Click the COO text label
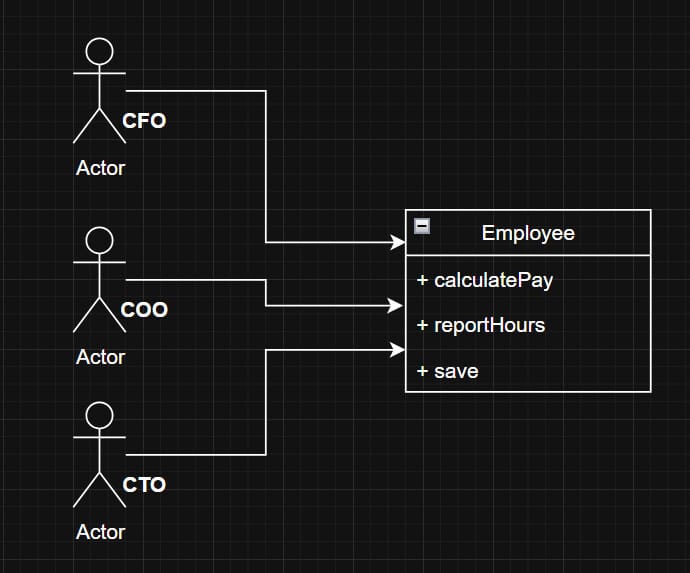 point(144,310)
